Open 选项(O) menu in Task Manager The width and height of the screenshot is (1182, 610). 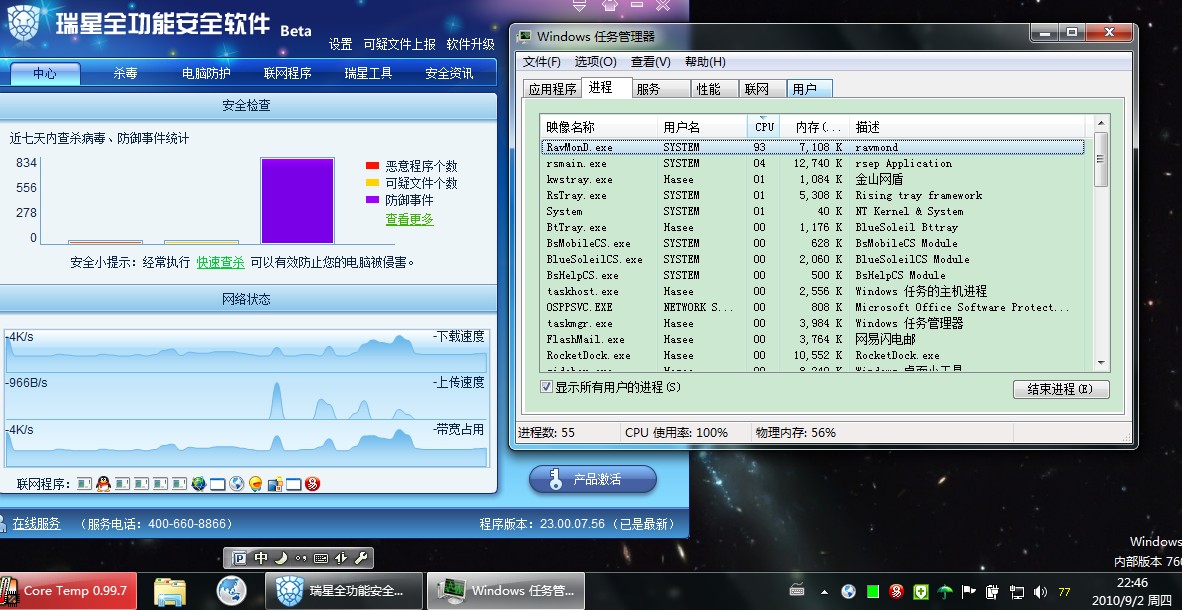point(596,62)
